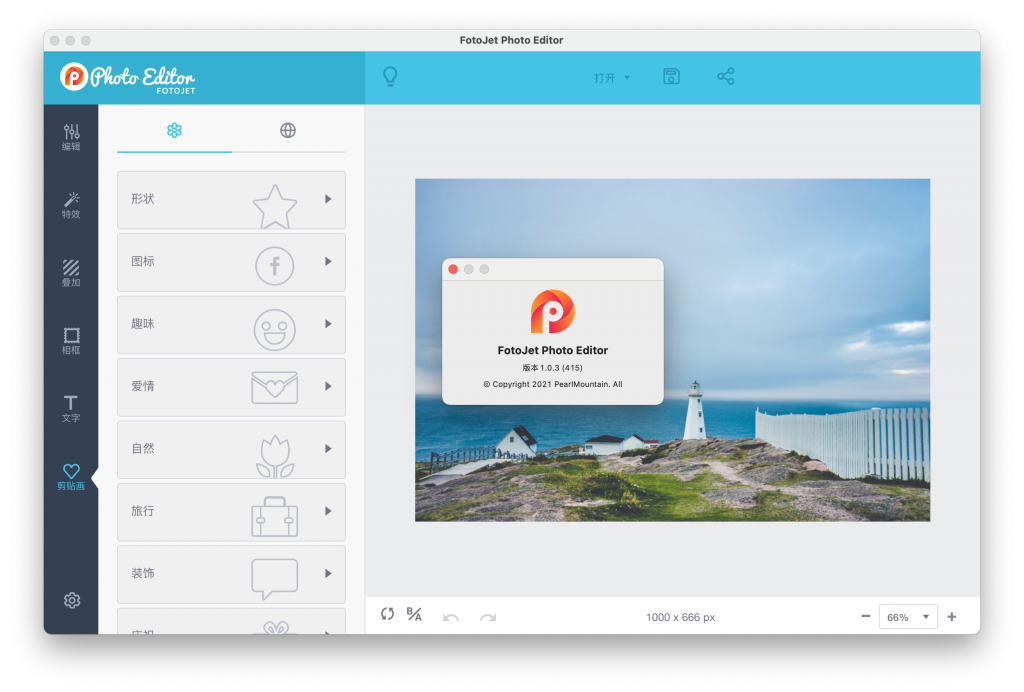Click the Photo Editor FotoJet logo
This screenshot has height=692, width=1024.
click(x=128, y=78)
